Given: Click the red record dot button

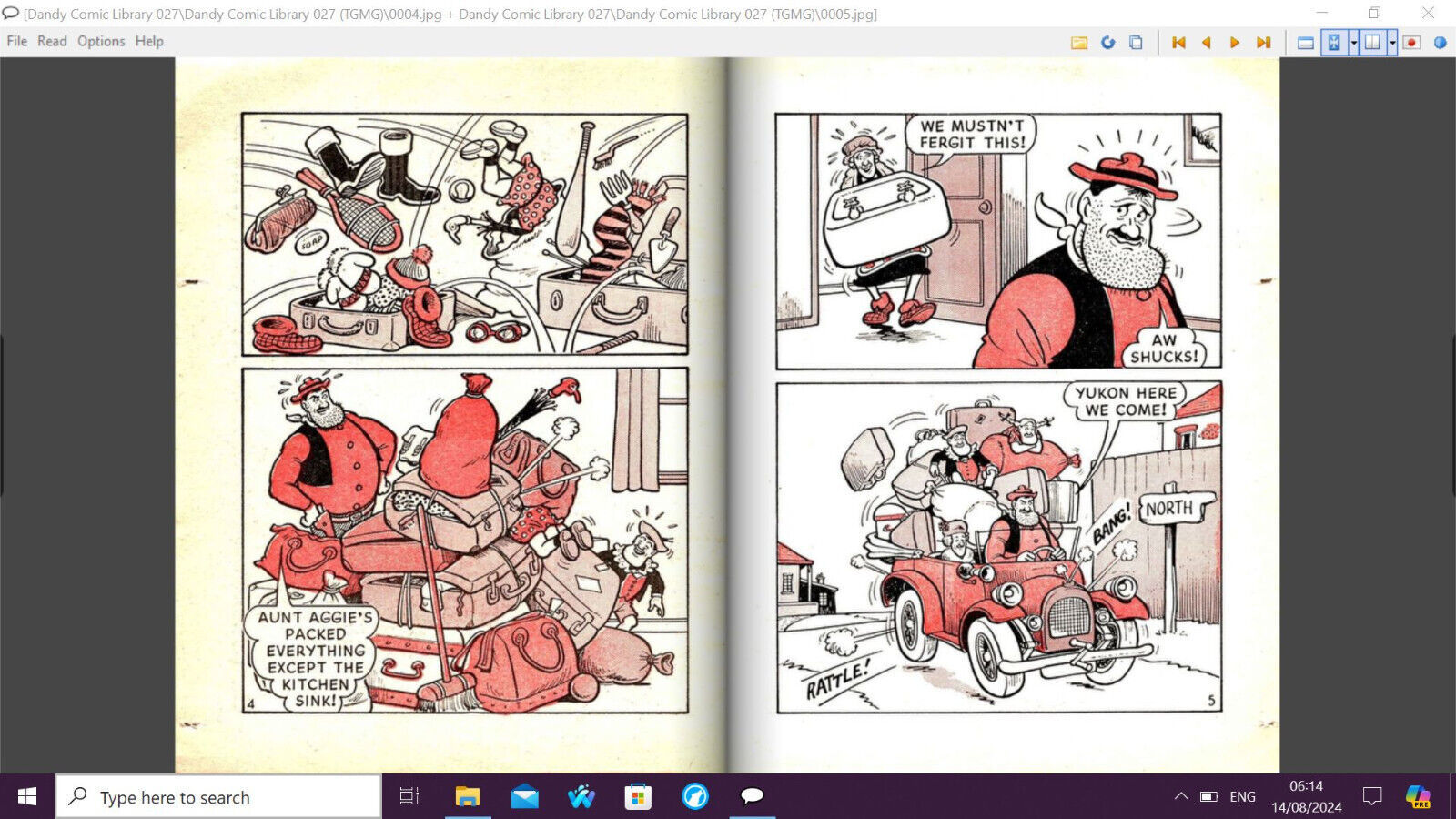Looking at the screenshot, I should (x=1411, y=43).
